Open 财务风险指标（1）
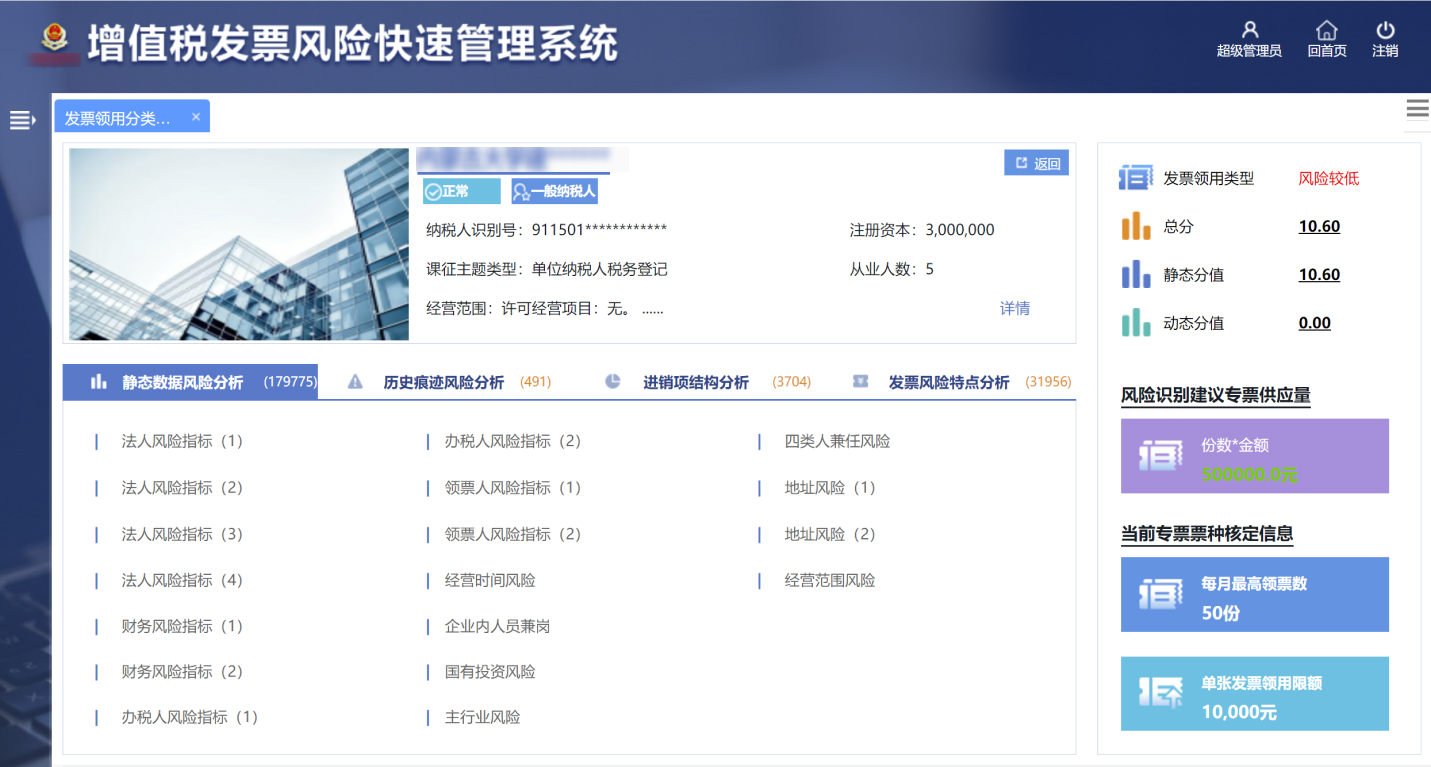This screenshot has width=1431, height=767. pyautogui.click(x=182, y=626)
